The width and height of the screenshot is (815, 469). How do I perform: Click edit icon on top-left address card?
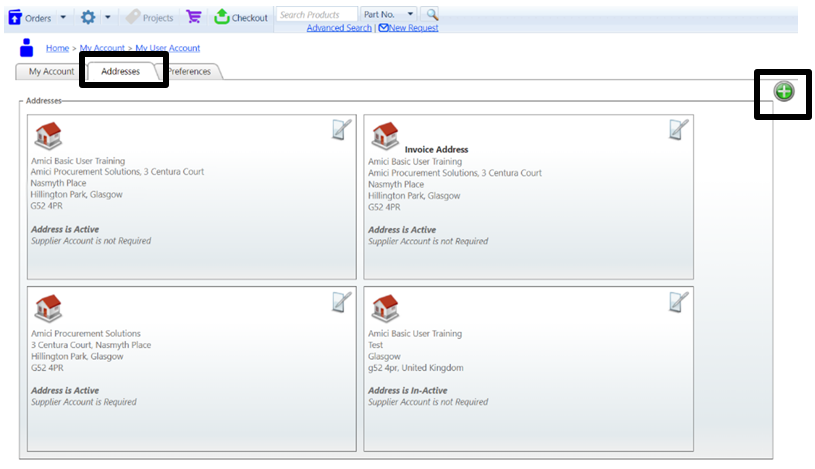coord(342,129)
